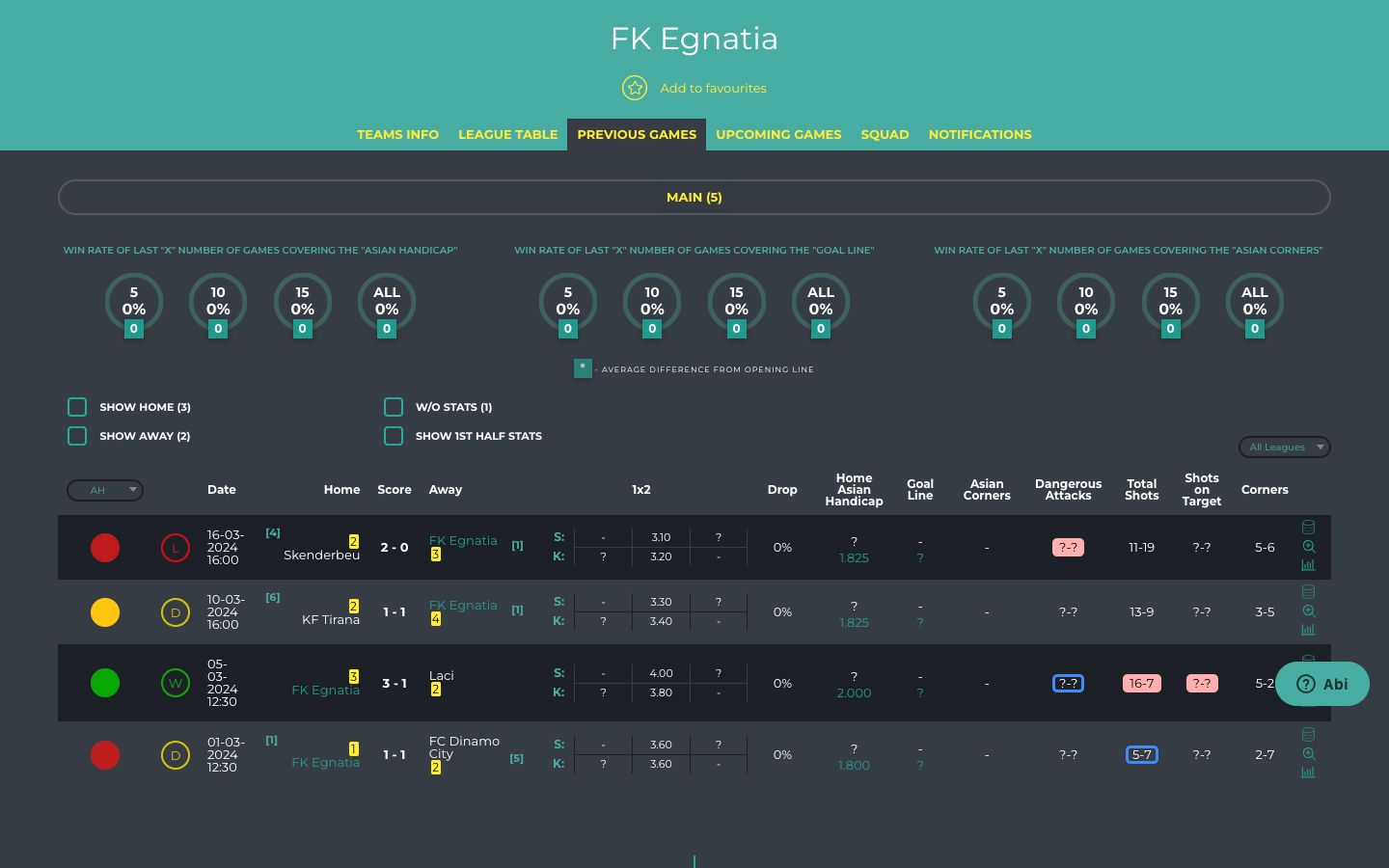Viewport: 1389px width, 868px height.
Task: Tick the W/O Stats (1) checkbox
Action: pos(394,407)
